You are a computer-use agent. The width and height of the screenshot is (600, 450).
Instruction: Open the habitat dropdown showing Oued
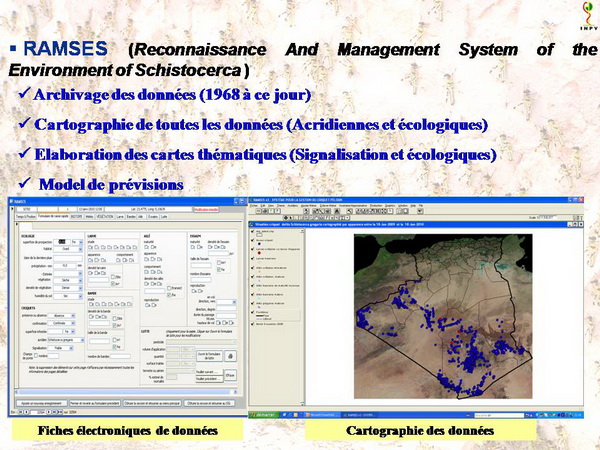[80, 249]
